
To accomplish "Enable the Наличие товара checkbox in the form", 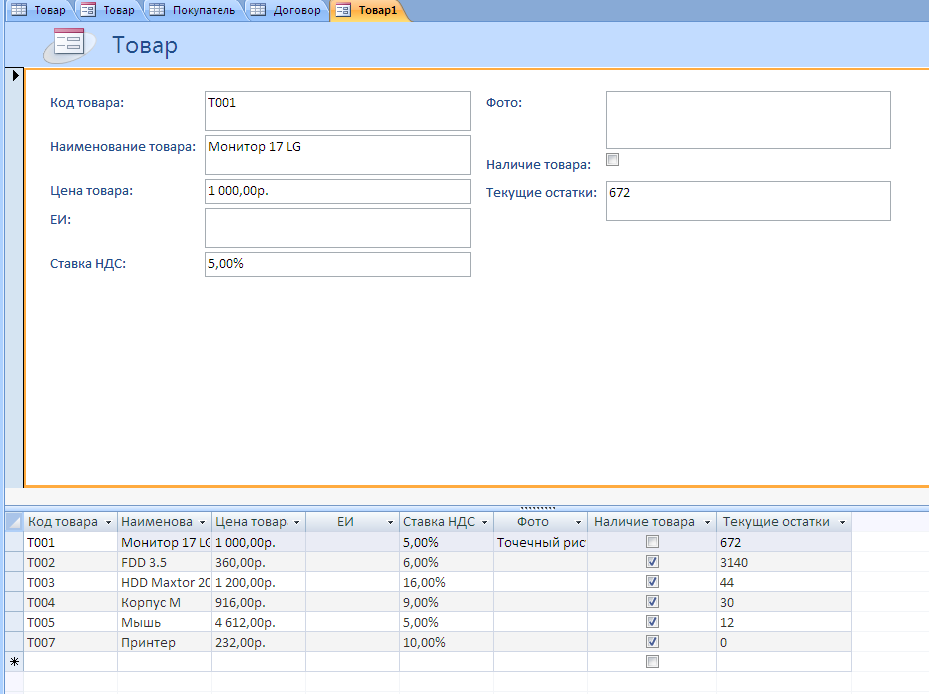I will coord(613,160).
